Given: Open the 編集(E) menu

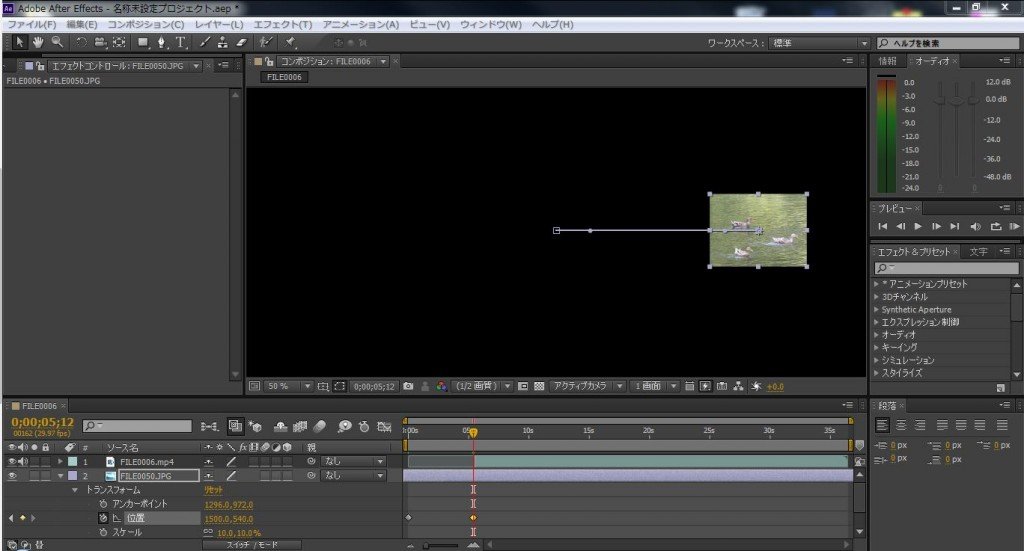Looking at the screenshot, I should 82,24.
